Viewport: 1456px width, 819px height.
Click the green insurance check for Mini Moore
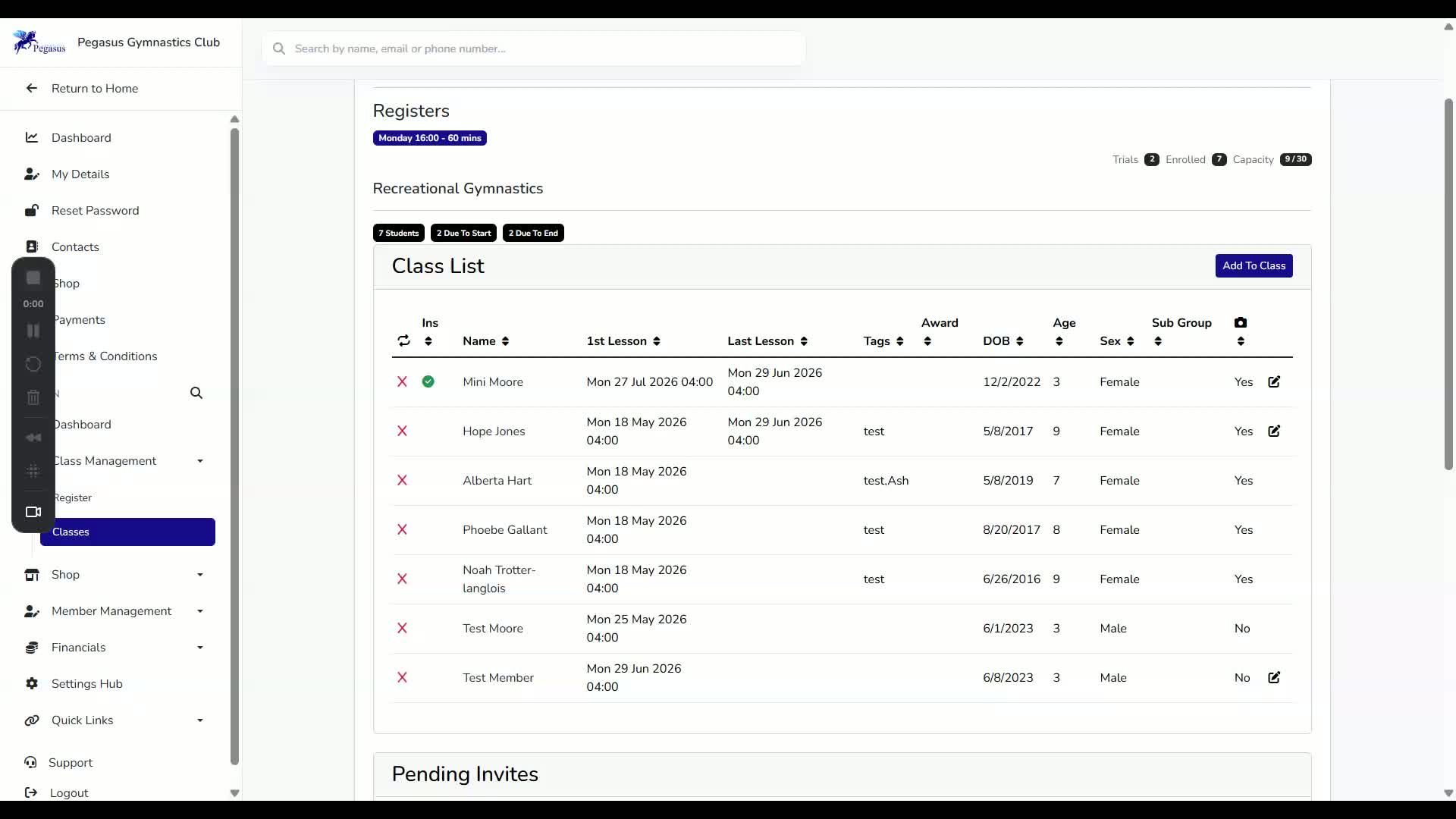[428, 381]
